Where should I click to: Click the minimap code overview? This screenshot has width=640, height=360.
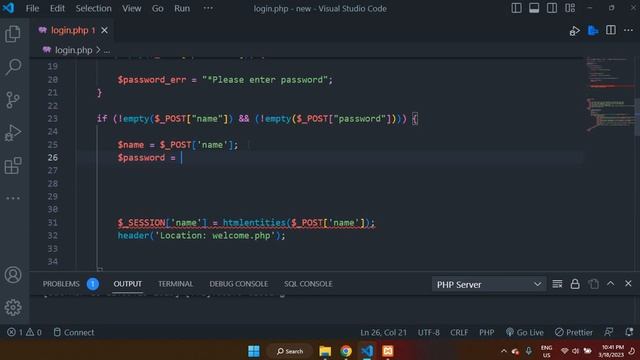[609, 95]
